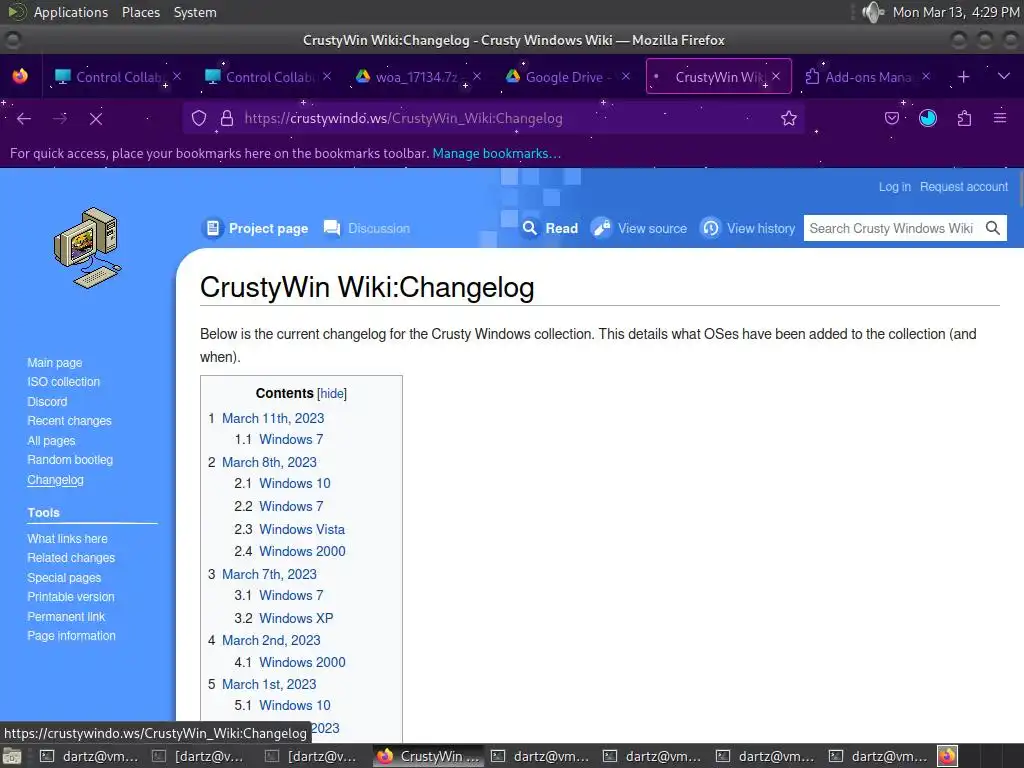Open a new tab with the plus button
This screenshot has height=768, width=1024.
(963, 77)
